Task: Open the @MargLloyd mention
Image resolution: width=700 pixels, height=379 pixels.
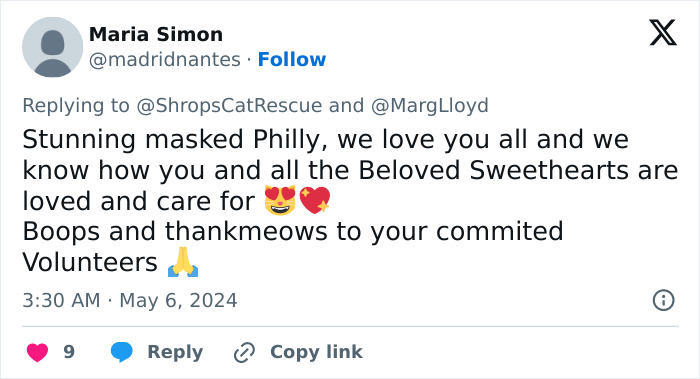Action: tap(429, 106)
